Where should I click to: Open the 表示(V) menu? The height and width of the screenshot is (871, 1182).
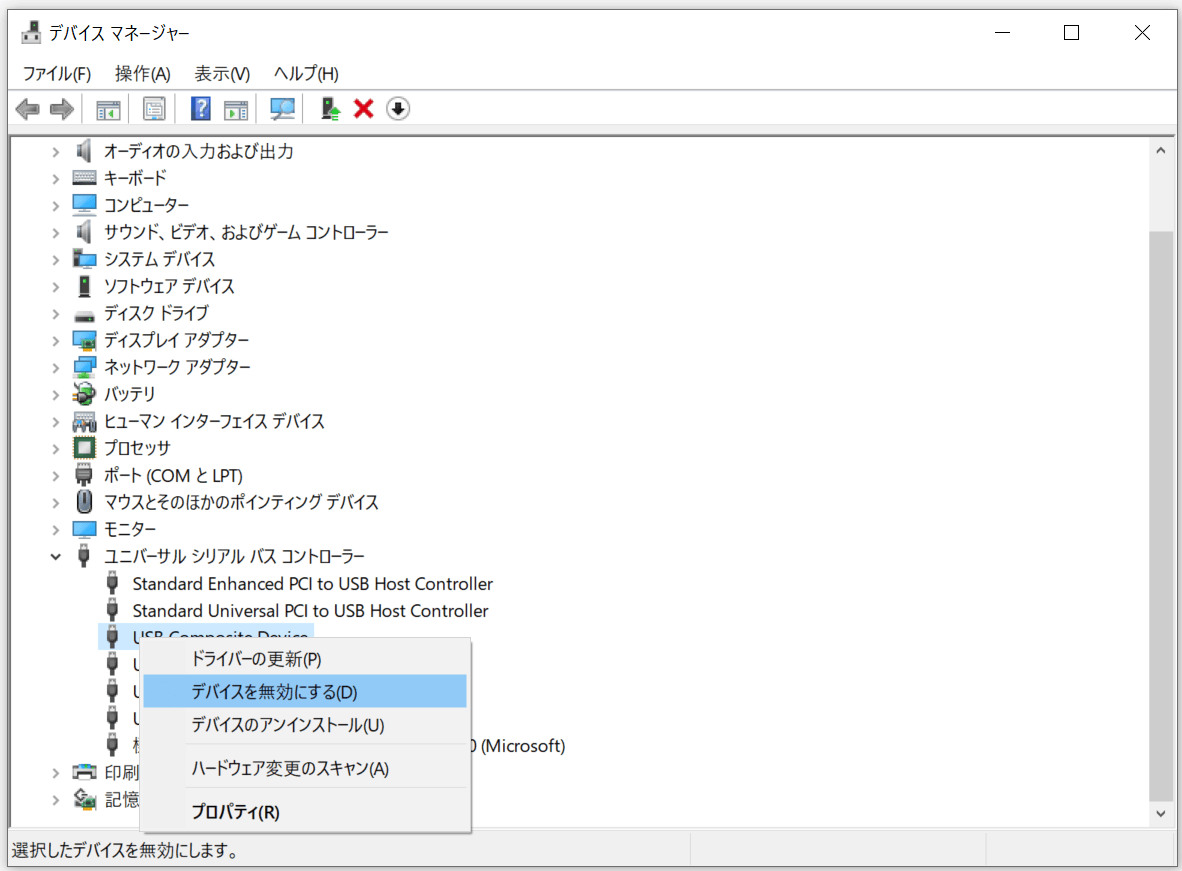(222, 73)
